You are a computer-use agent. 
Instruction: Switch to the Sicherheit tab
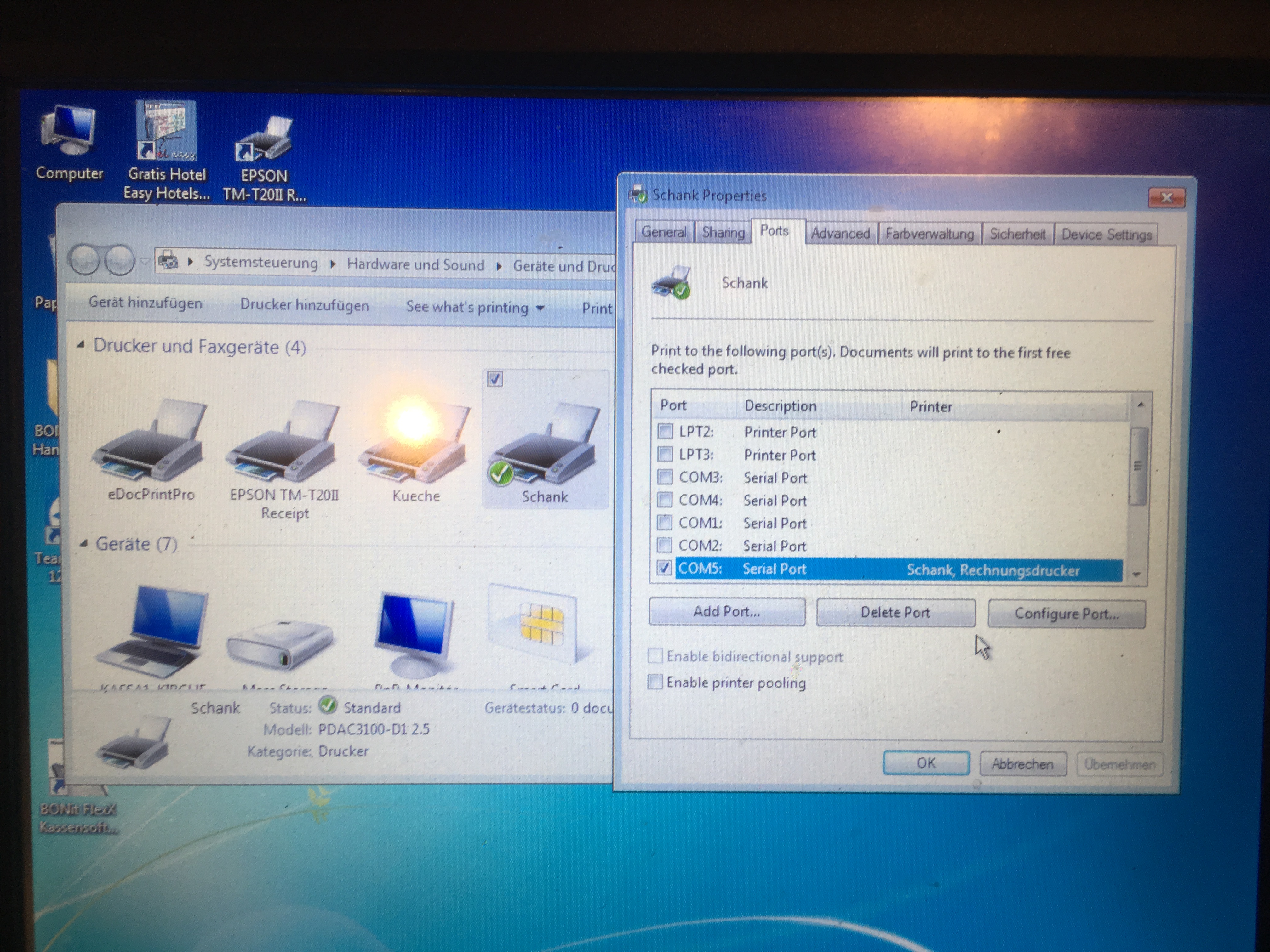(x=1017, y=234)
